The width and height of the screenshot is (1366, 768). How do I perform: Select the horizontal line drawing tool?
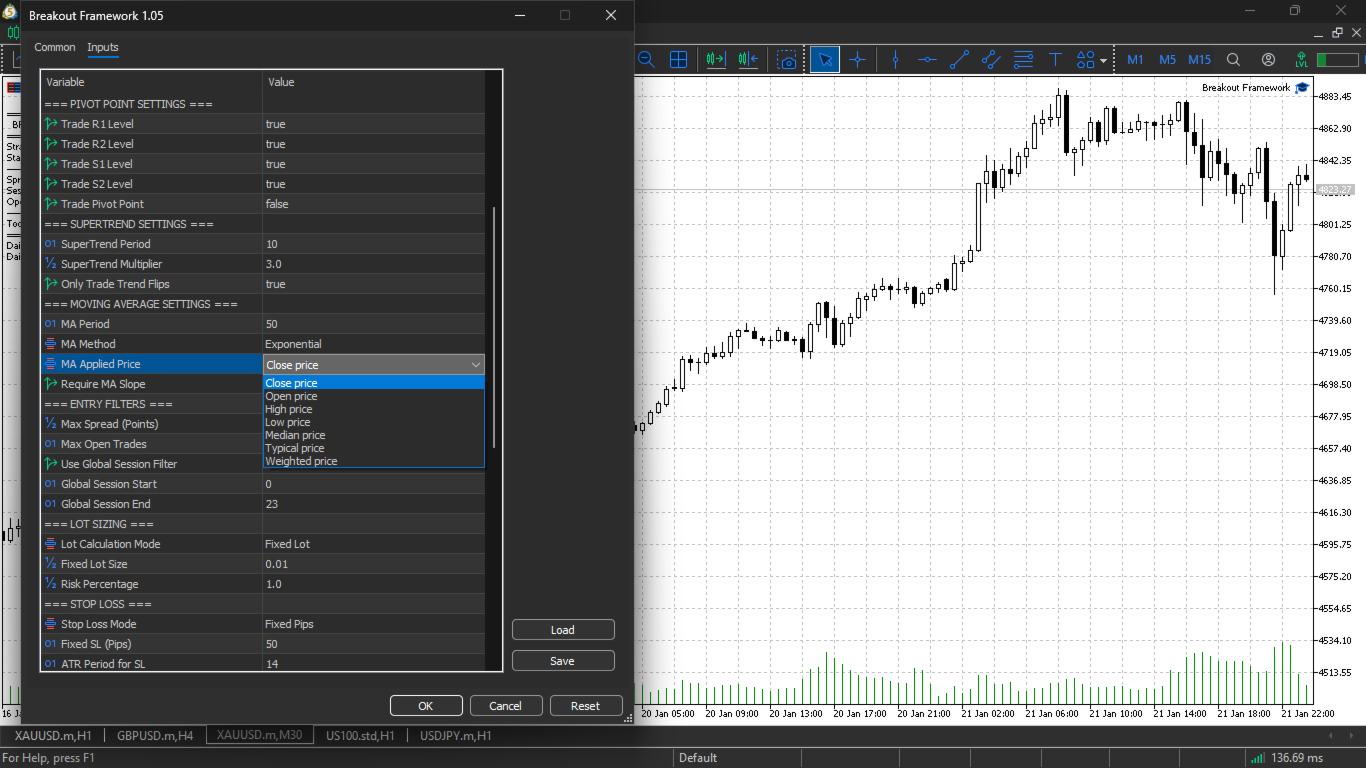point(927,60)
